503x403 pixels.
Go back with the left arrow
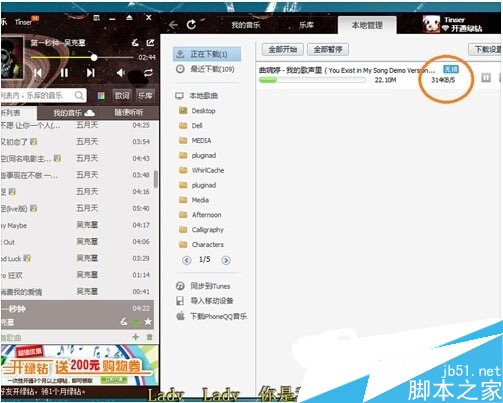point(173,25)
